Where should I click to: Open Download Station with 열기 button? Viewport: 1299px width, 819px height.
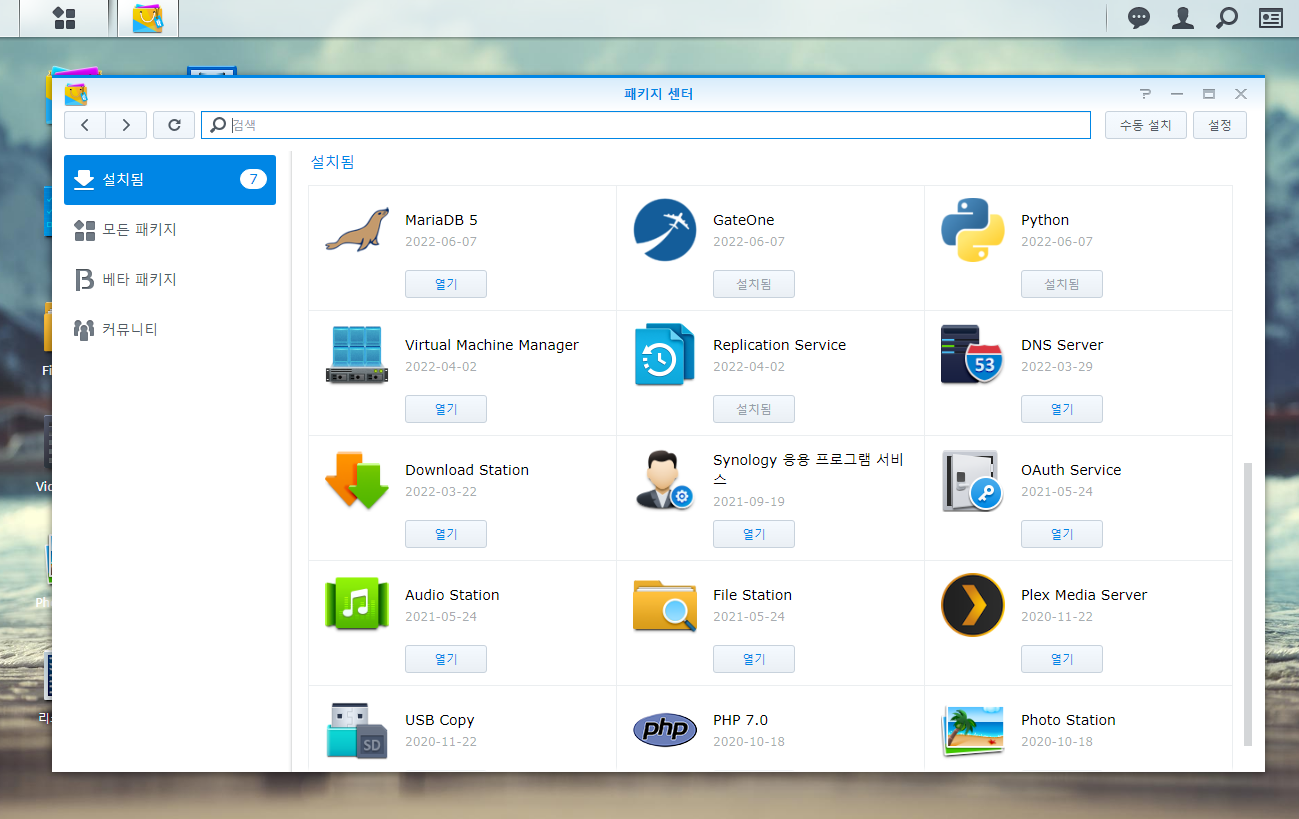click(446, 534)
